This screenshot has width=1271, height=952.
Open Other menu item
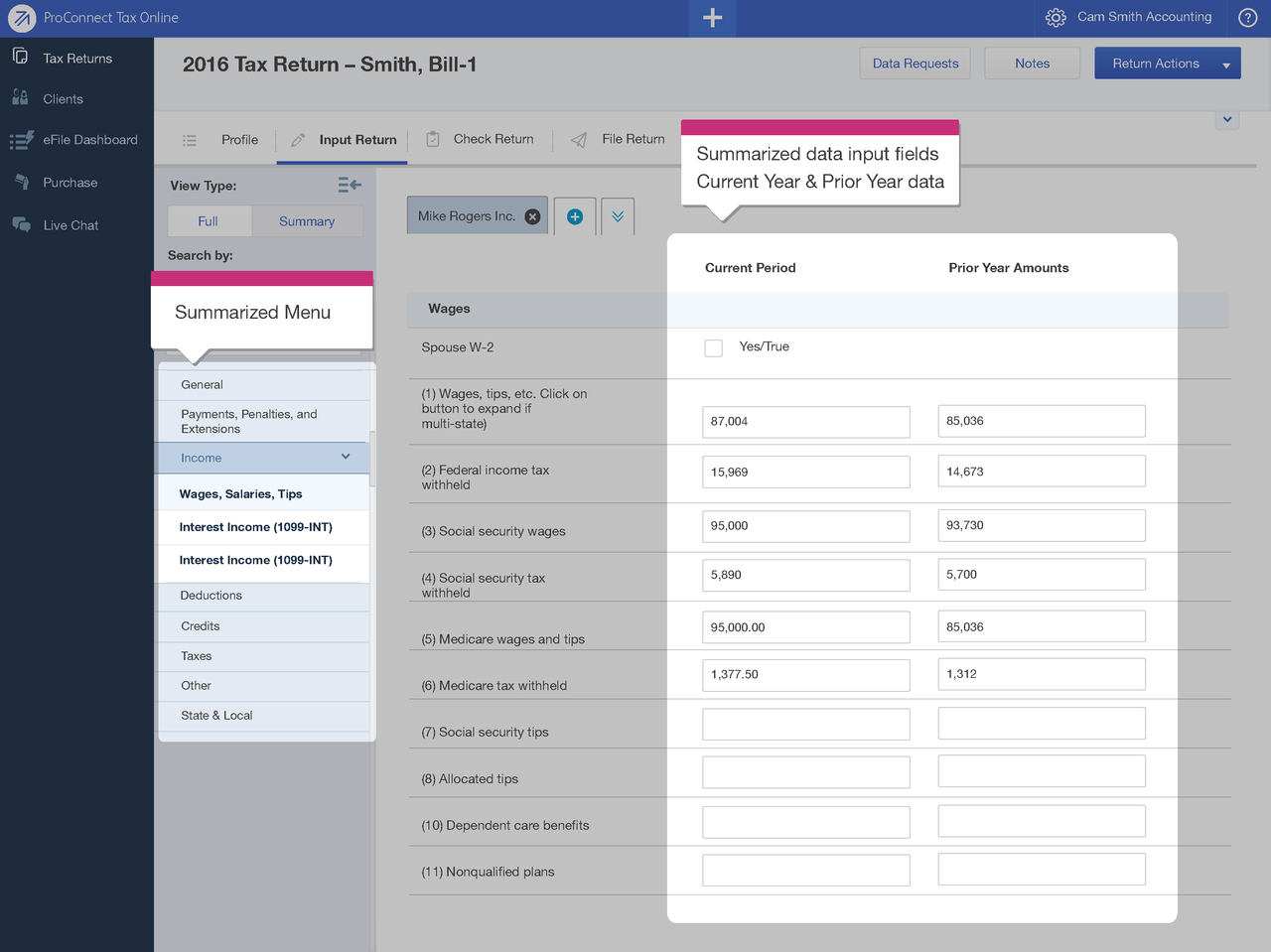pyautogui.click(x=263, y=686)
